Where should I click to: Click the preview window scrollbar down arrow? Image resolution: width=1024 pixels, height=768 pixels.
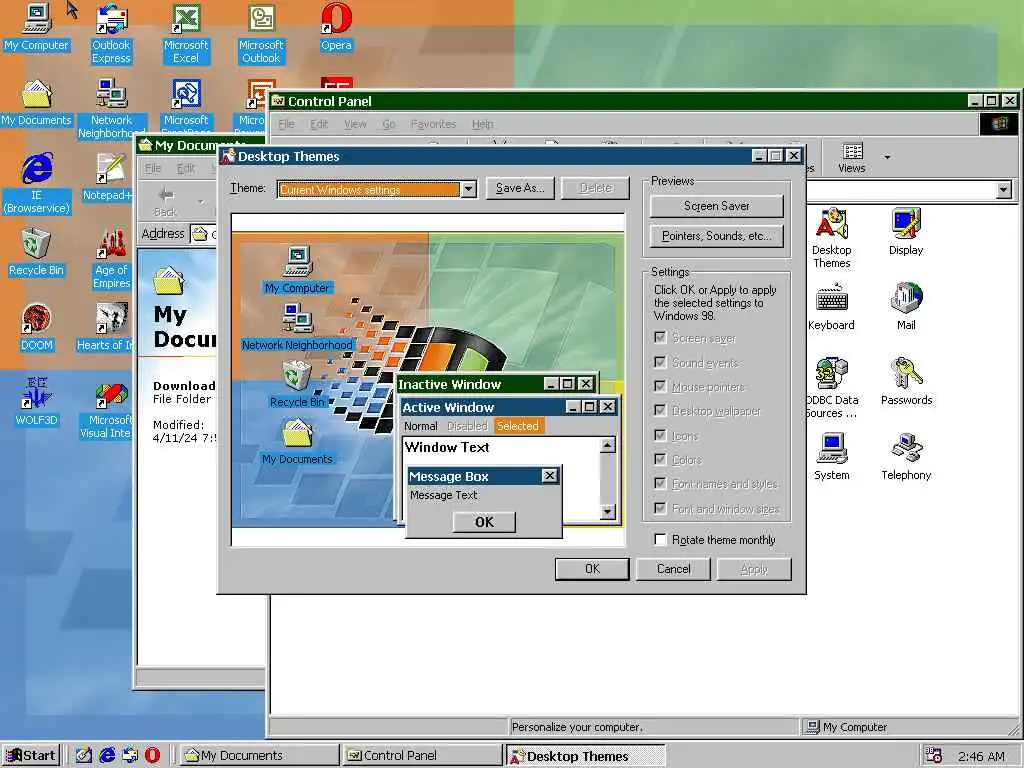pos(607,512)
